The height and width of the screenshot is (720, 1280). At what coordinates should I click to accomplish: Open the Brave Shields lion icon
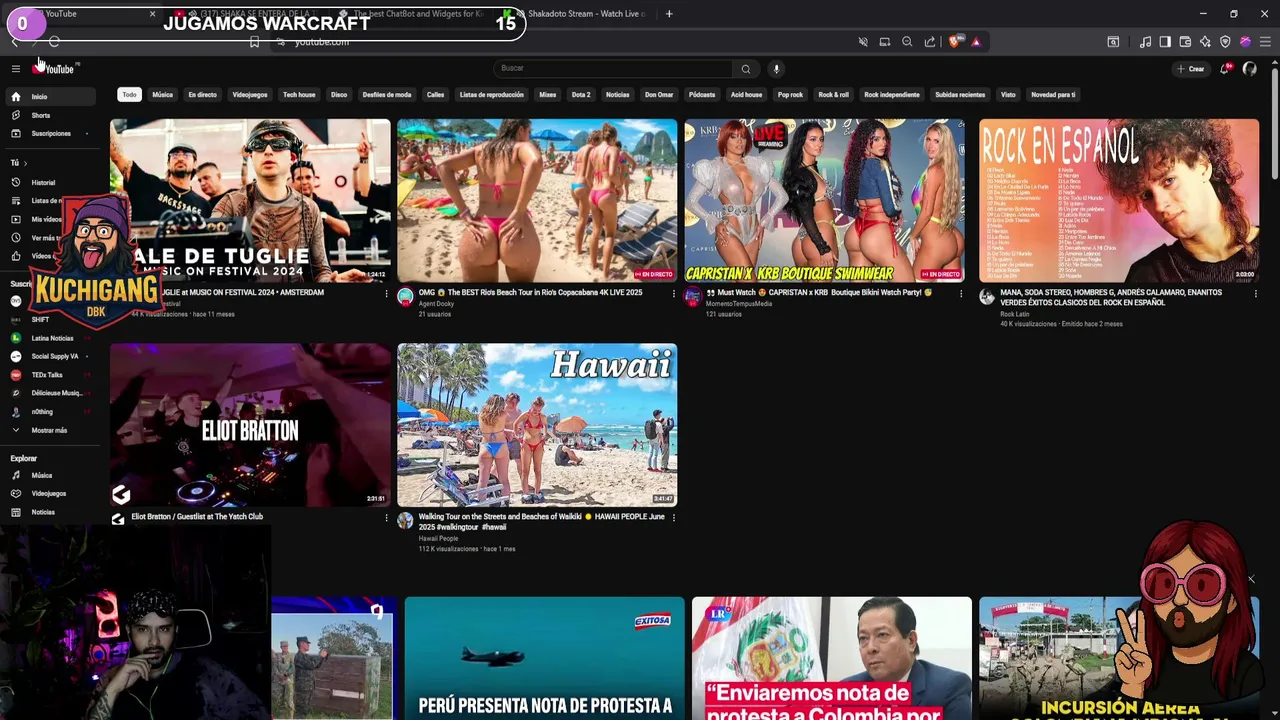(954, 42)
